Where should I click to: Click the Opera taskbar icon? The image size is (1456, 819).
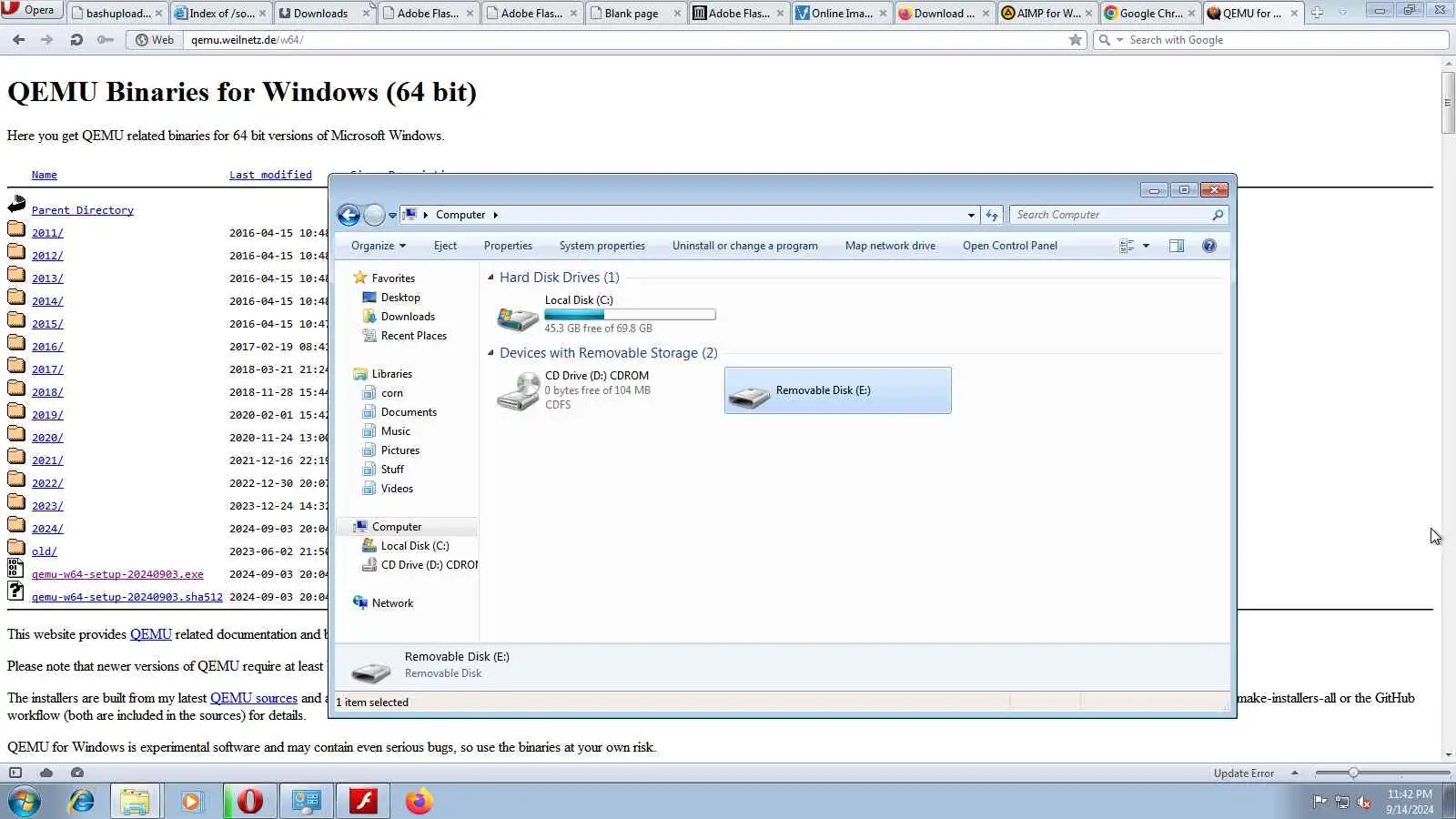tap(249, 802)
